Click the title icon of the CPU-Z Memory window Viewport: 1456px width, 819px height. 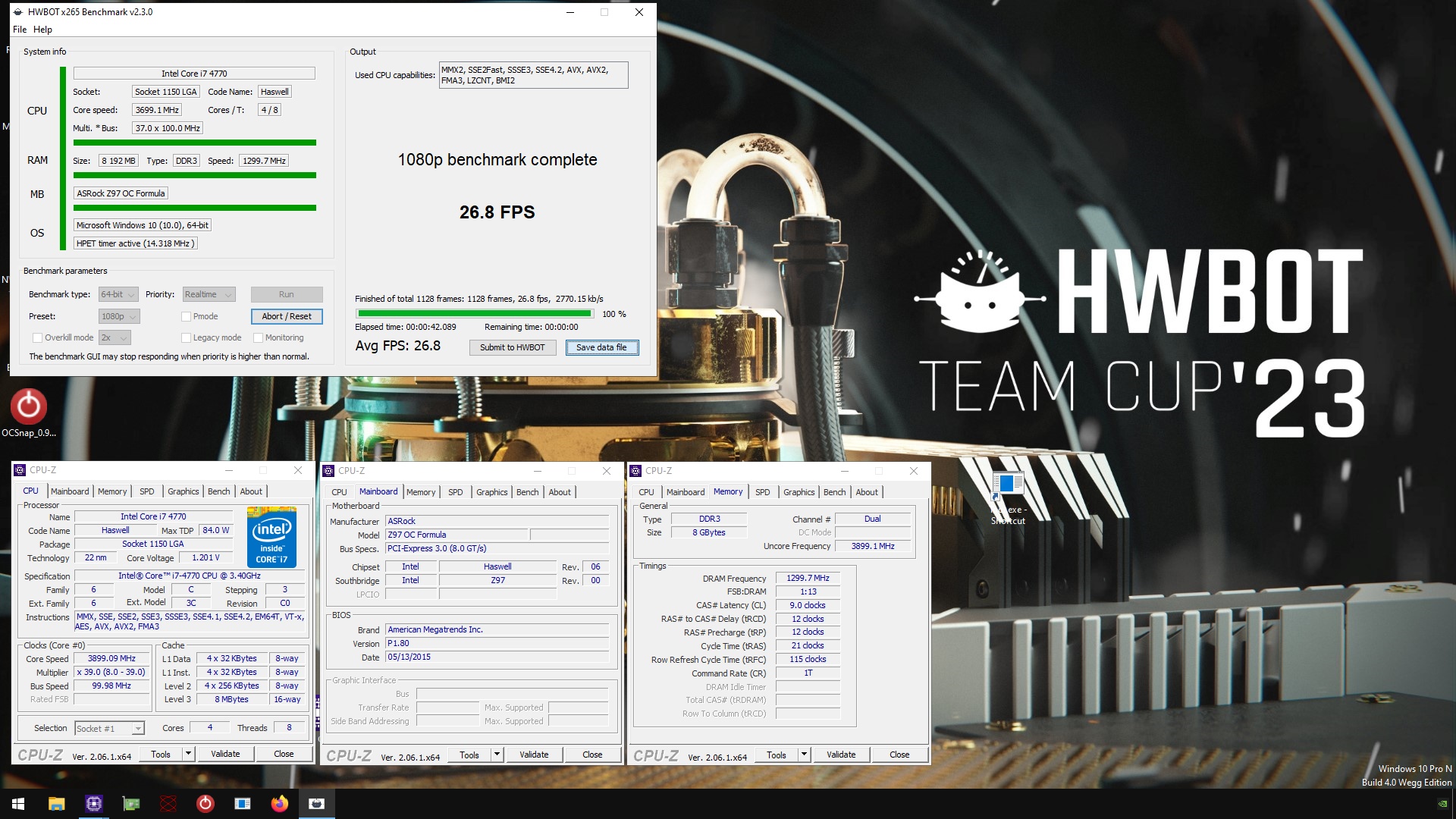(635, 471)
